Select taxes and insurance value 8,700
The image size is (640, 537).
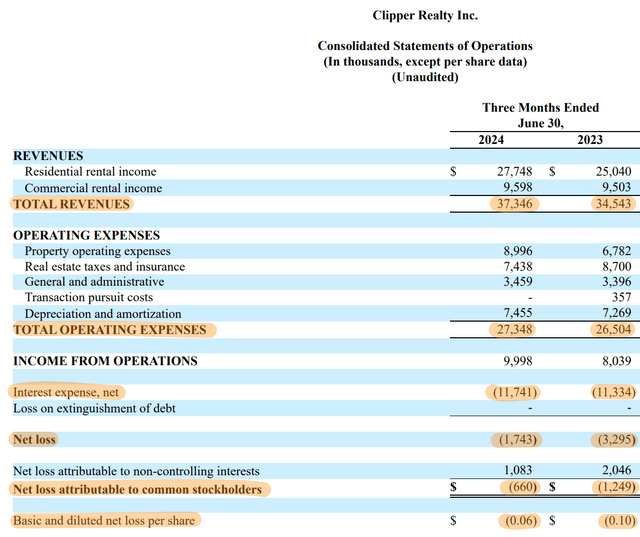tap(617, 266)
